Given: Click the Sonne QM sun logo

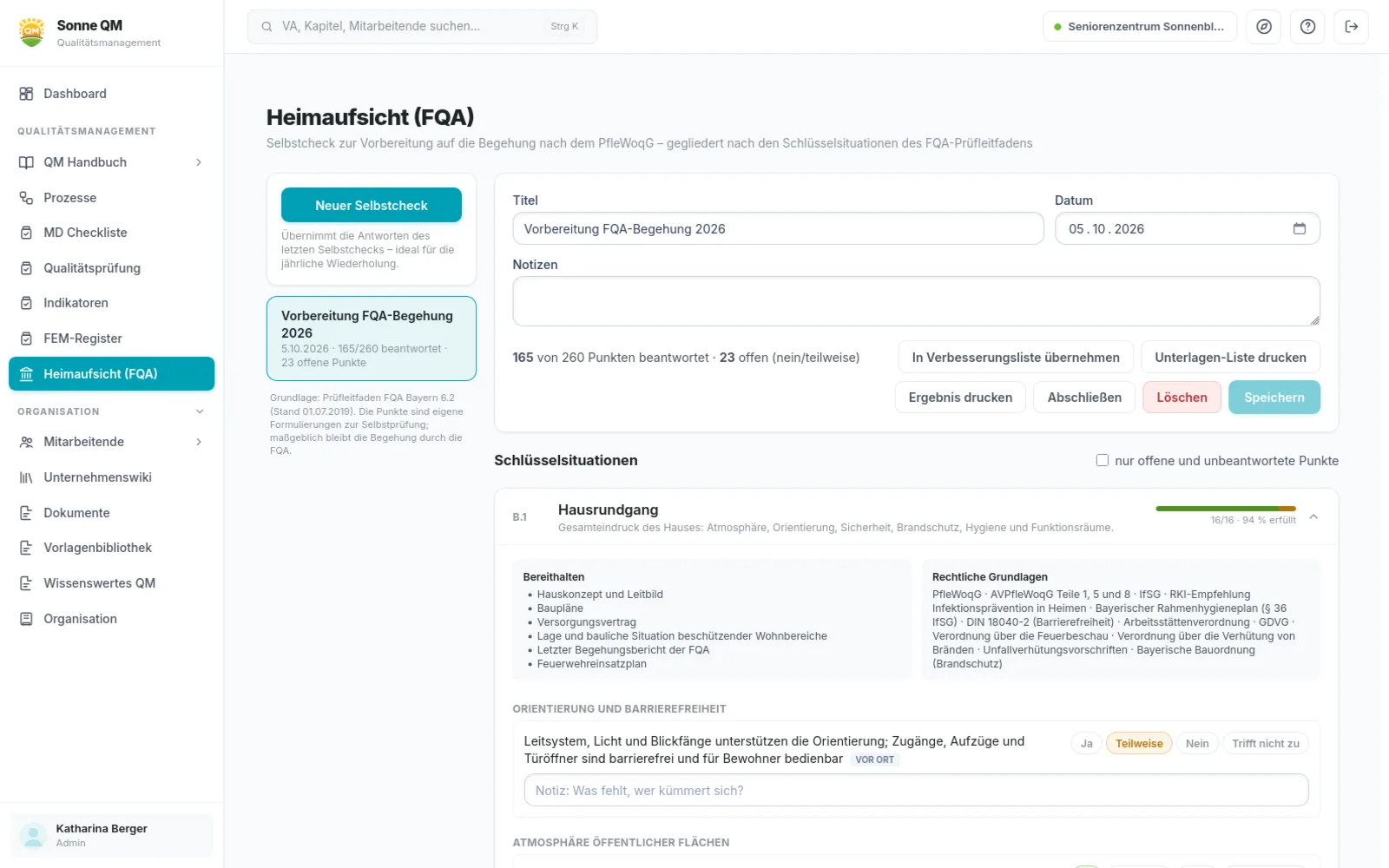Looking at the screenshot, I should tap(32, 32).
